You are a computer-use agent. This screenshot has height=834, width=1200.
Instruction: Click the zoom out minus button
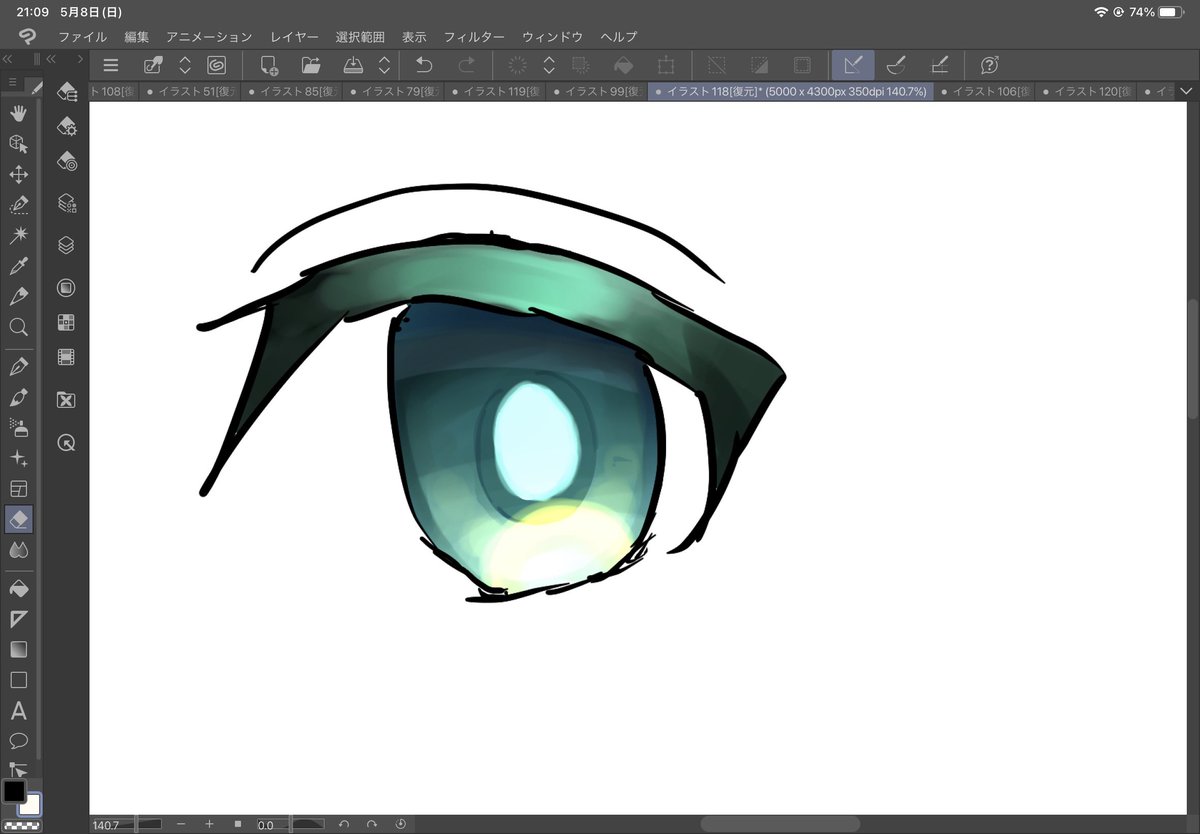pyautogui.click(x=181, y=824)
